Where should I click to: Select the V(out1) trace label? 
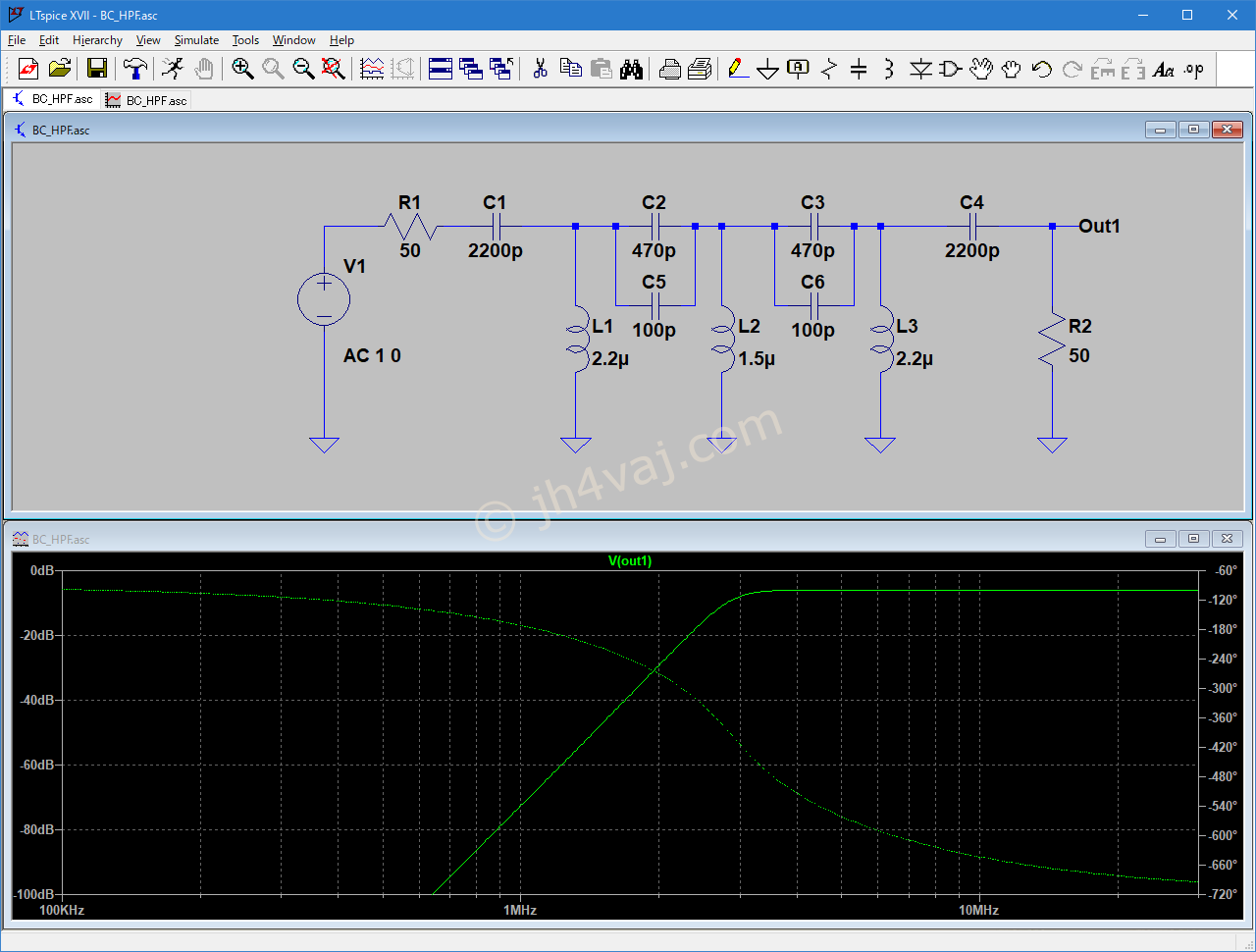tap(630, 561)
